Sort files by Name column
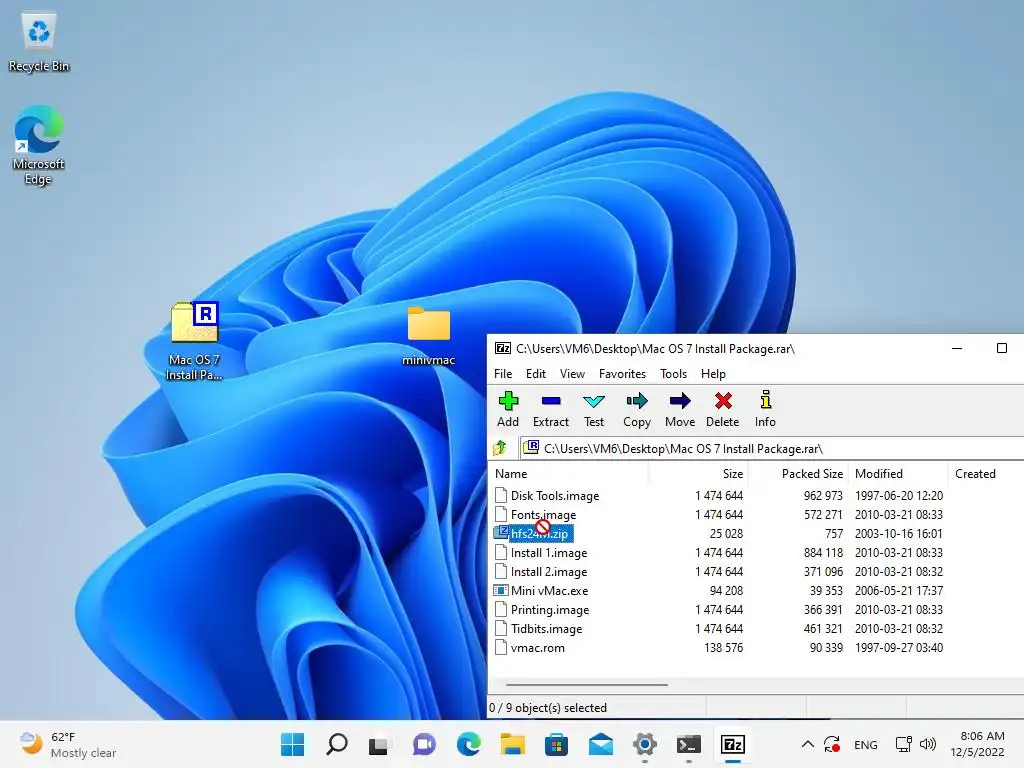Screen dimensions: 1024x768 (x=568, y=473)
